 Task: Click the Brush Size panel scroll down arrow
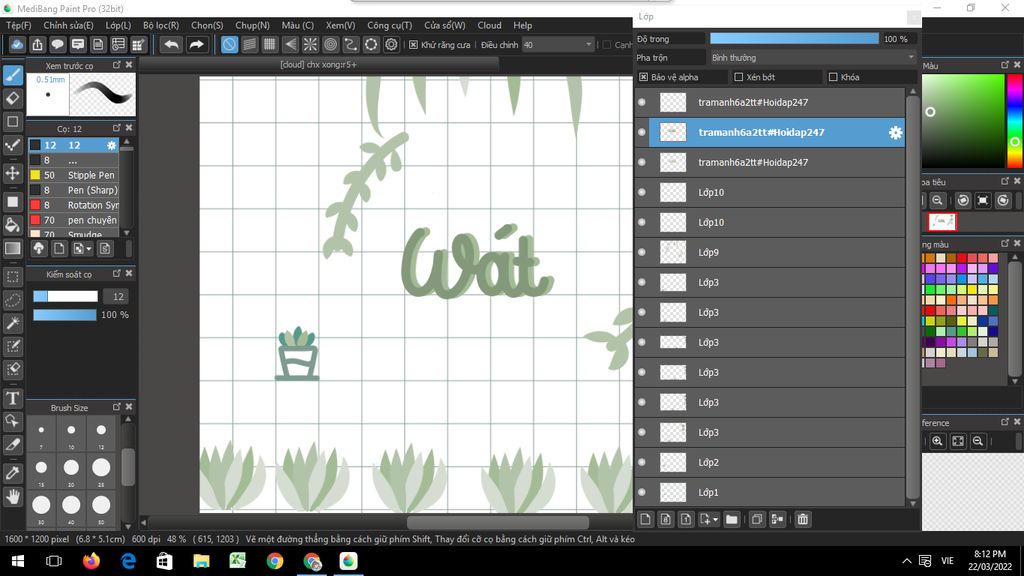128,526
